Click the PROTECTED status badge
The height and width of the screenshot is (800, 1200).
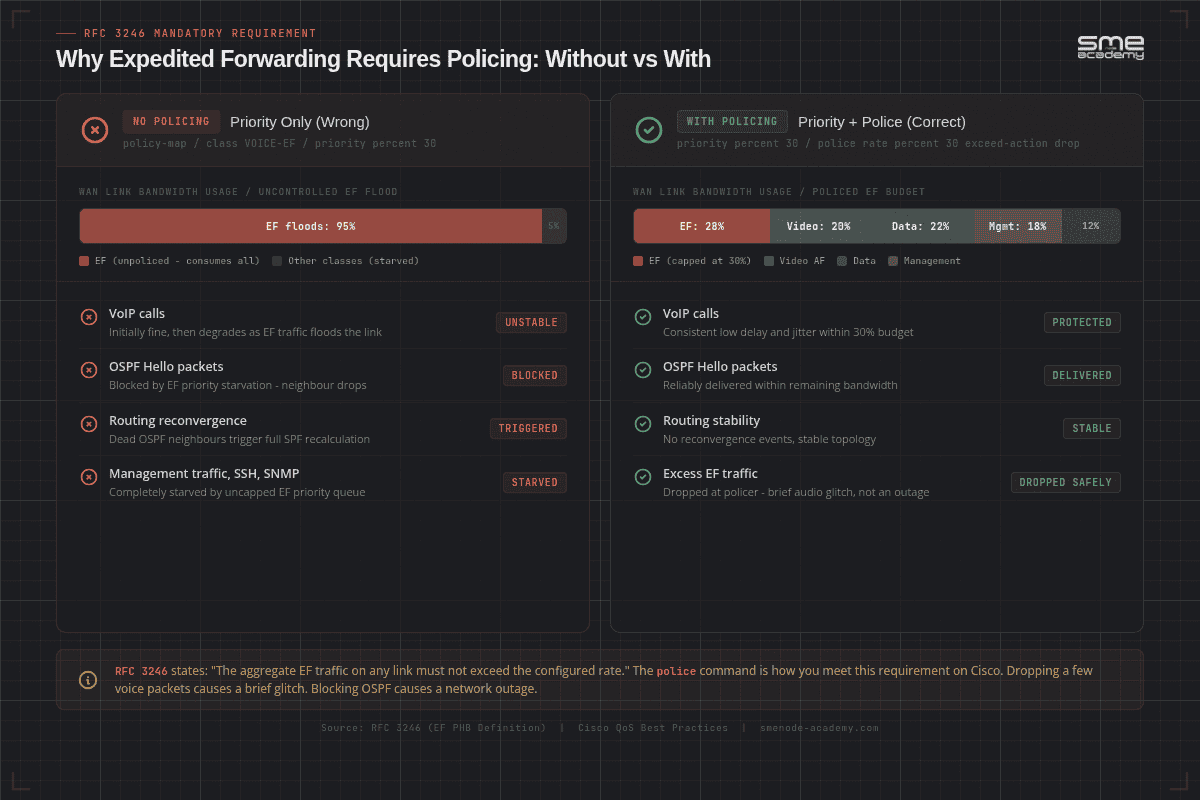1082,322
